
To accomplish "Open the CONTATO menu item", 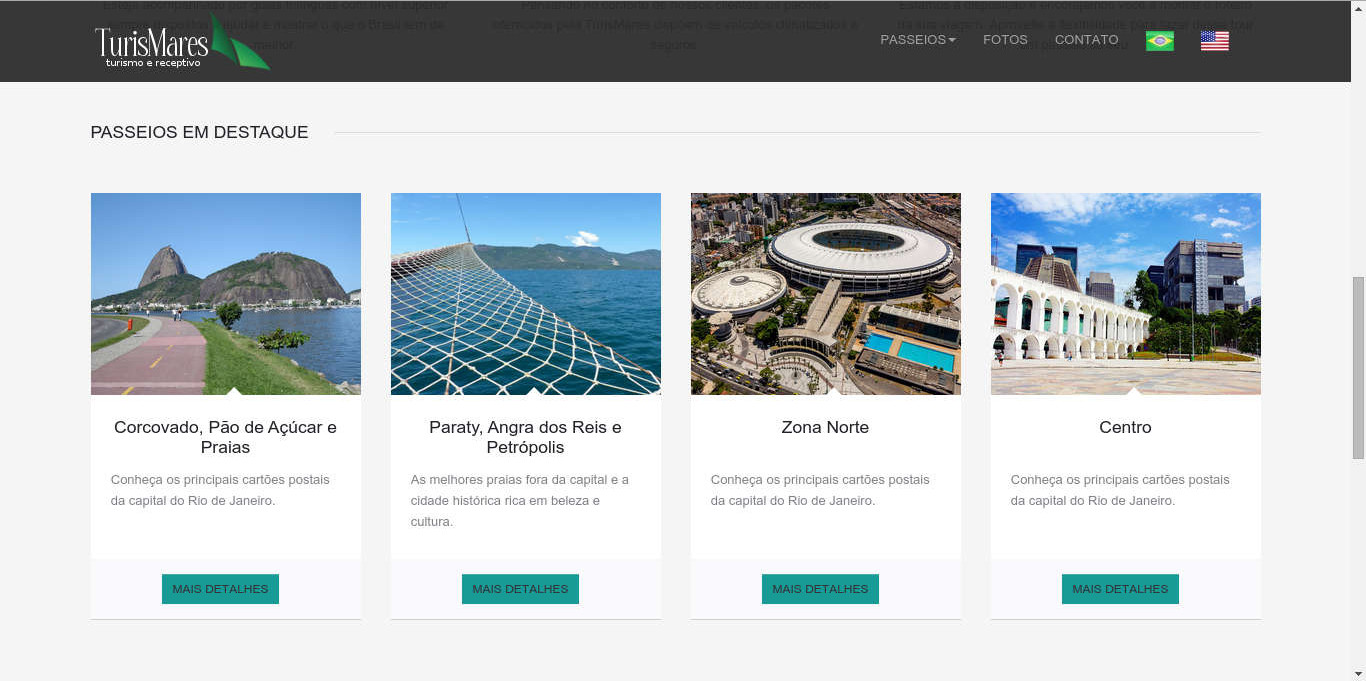I will coord(1087,40).
